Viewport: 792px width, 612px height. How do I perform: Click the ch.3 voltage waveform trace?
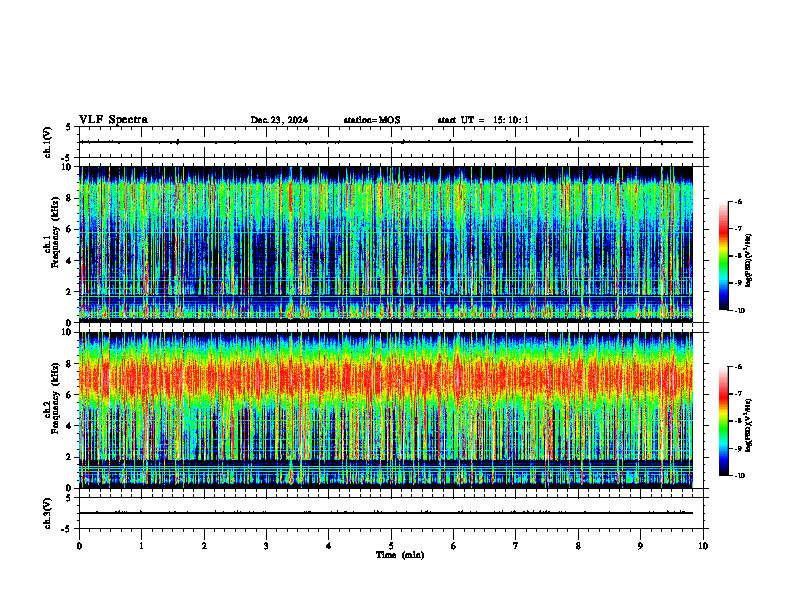386,513
